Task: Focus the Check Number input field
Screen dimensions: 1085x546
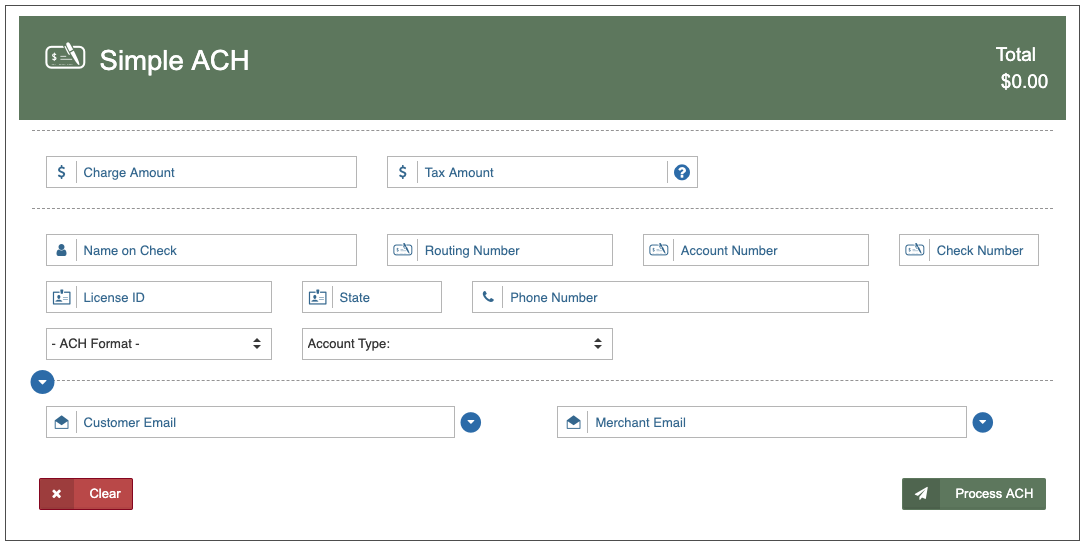Action: click(983, 250)
